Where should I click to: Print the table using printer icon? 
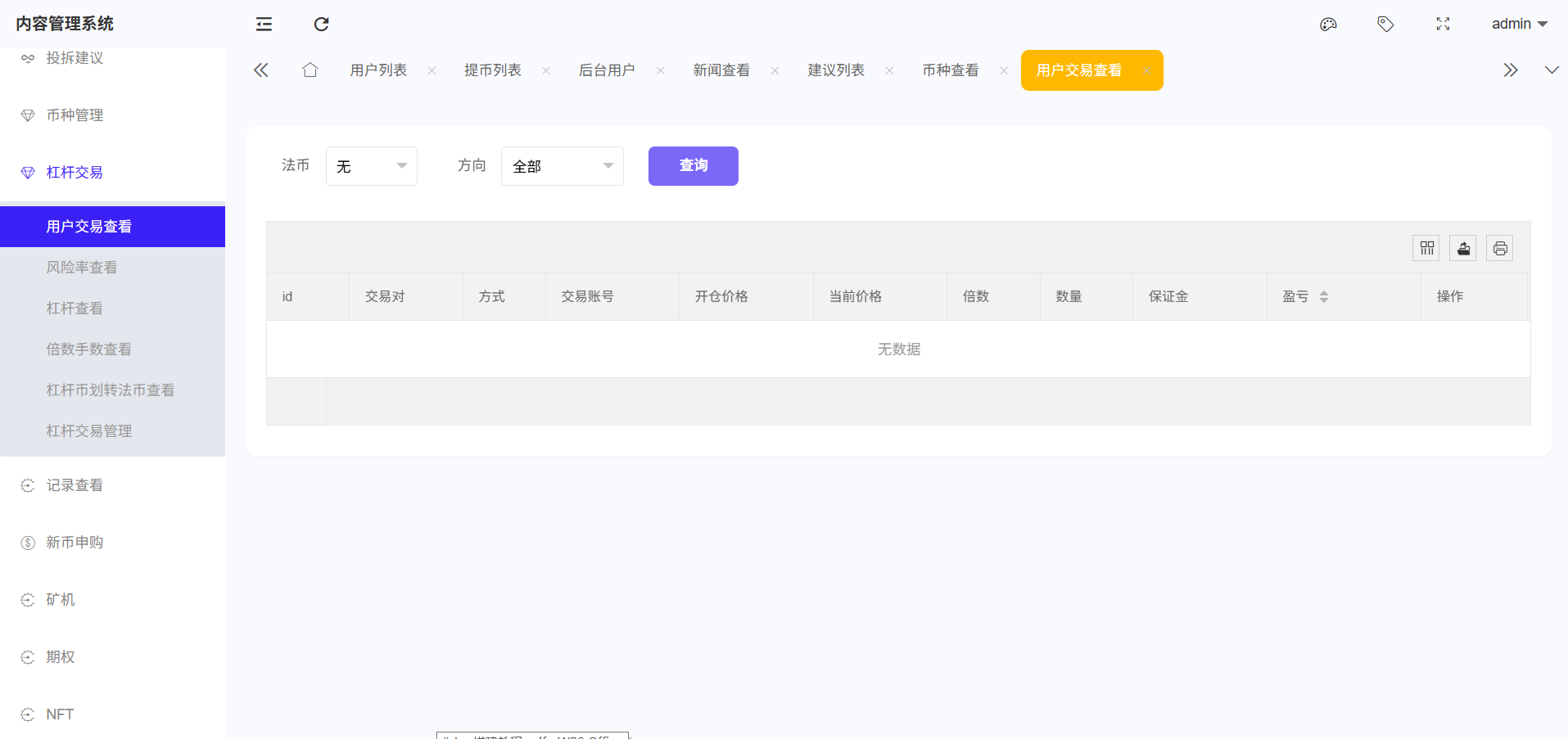pos(1500,248)
